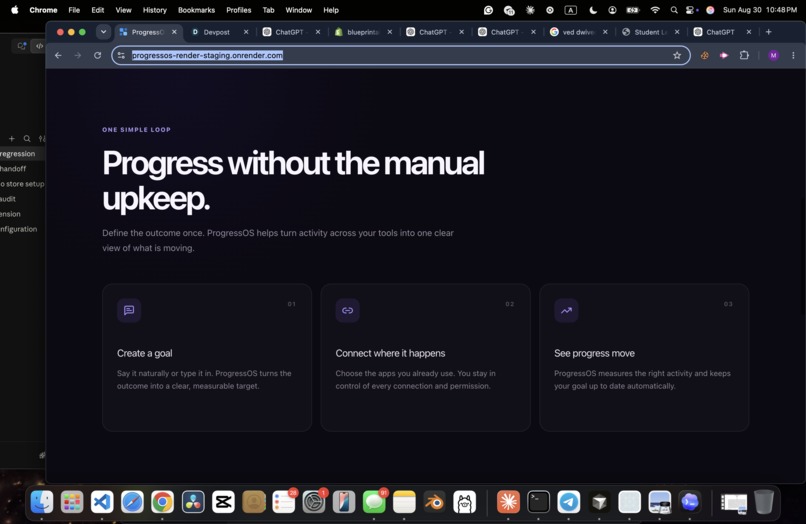Open the Extensions puzzle-piece menu

click(x=744, y=55)
